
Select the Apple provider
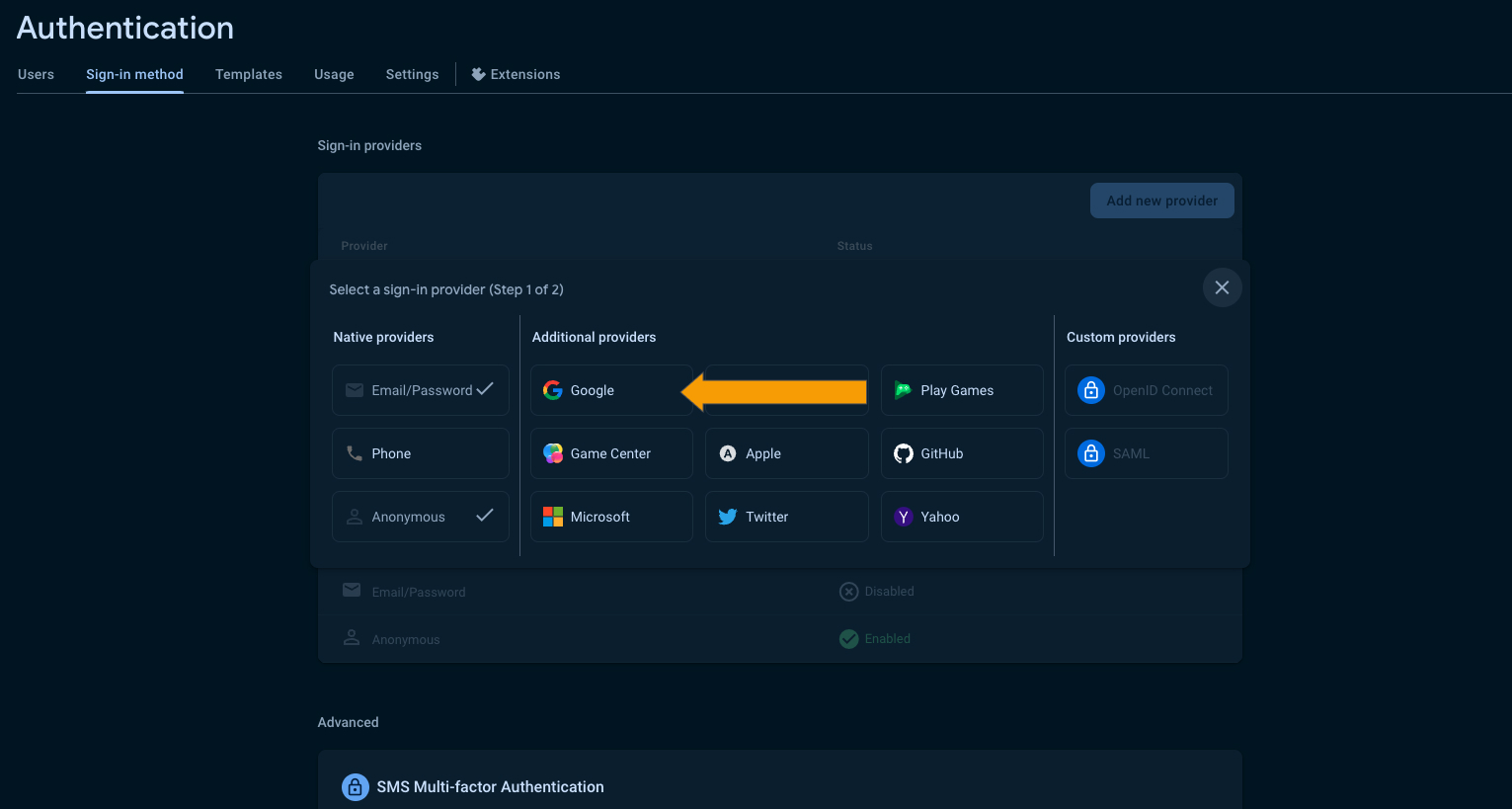[x=787, y=453]
